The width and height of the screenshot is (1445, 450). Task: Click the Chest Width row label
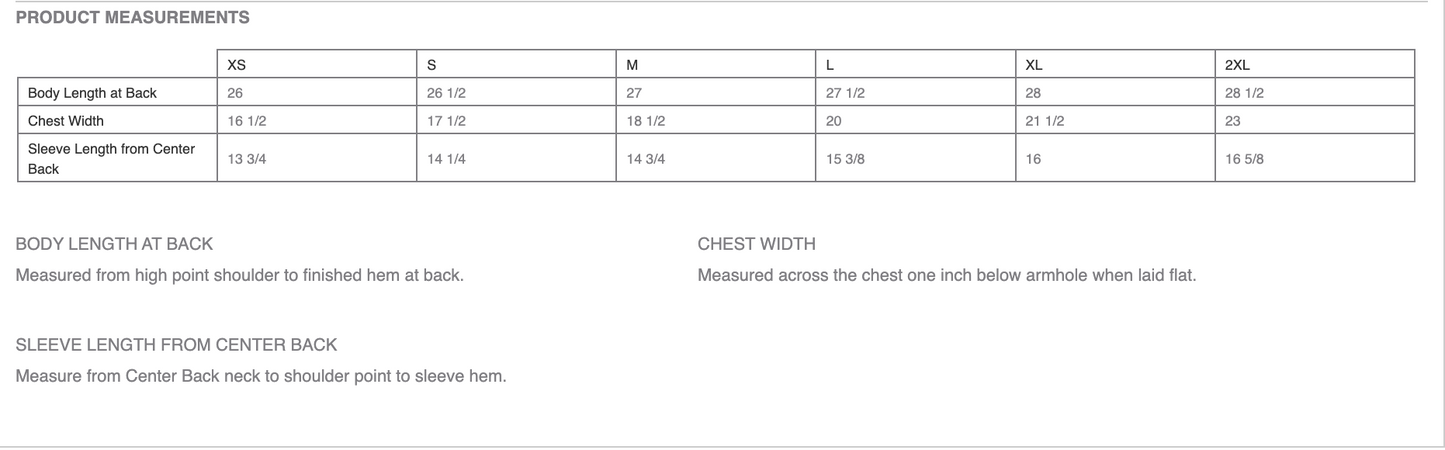[x=66, y=121]
